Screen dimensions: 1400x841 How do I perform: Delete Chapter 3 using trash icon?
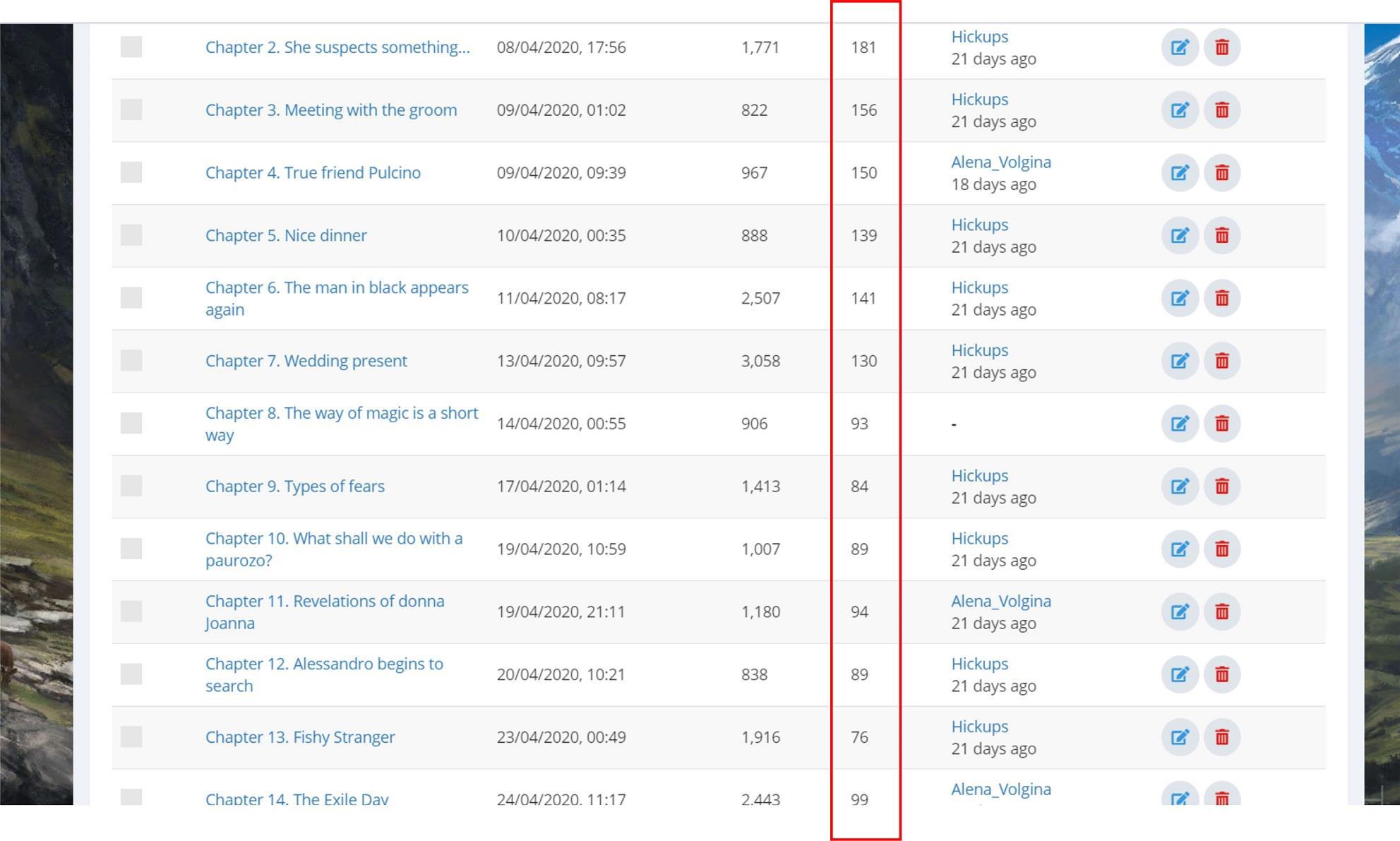tap(1222, 110)
